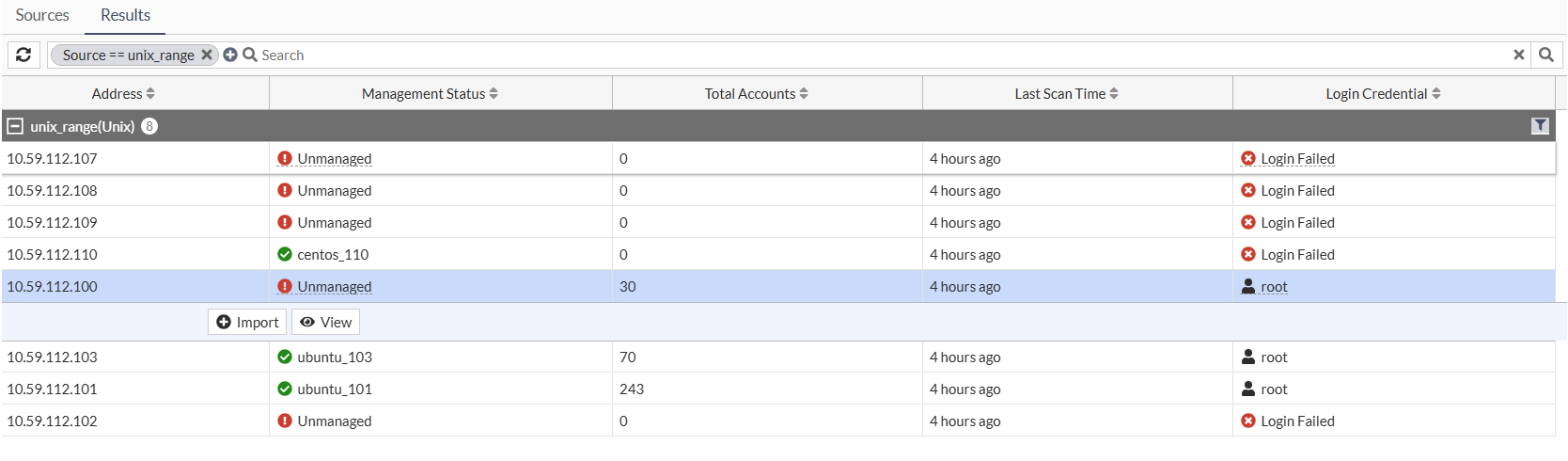1568x461 pixels.
Task: Click red X icon of 10.59.112.110 login
Action: coord(1248,254)
